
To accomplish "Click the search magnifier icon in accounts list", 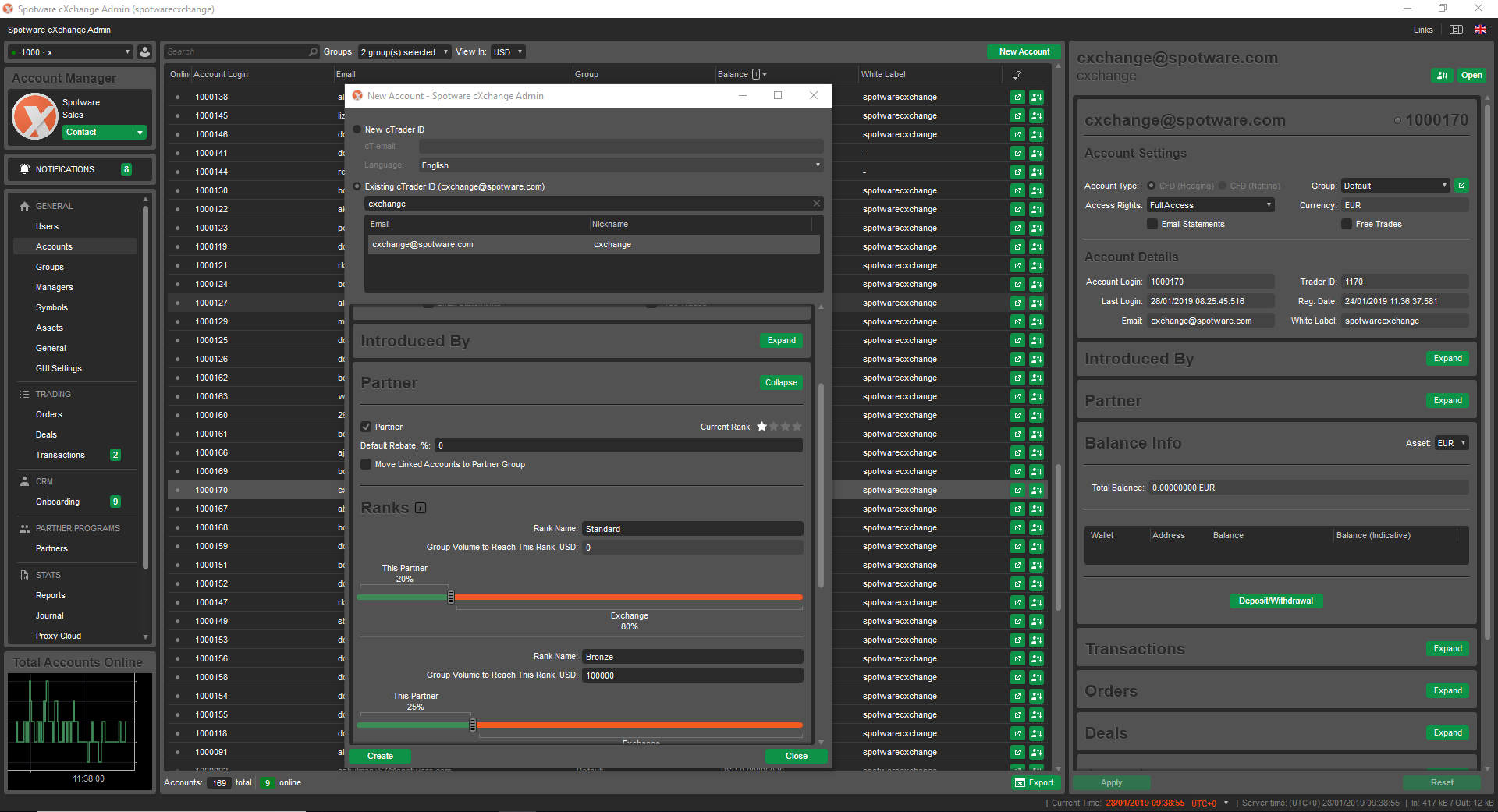I will [314, 52].
